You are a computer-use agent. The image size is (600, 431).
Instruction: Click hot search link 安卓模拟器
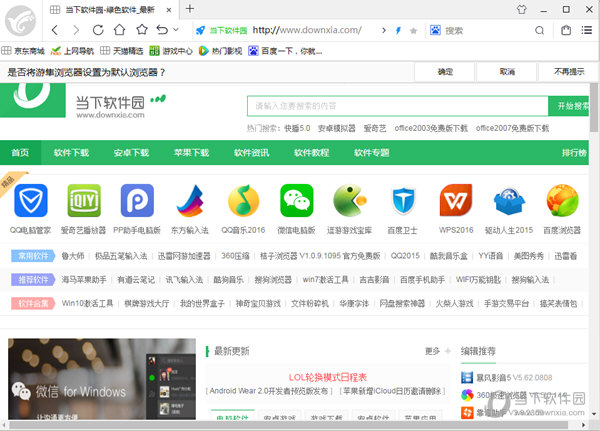coord(337,128)
